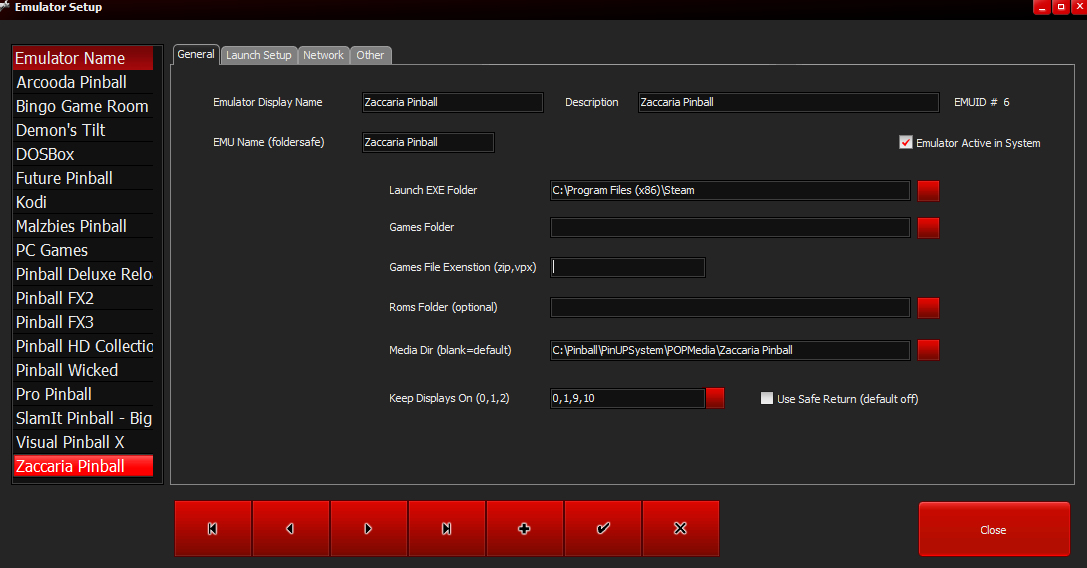Add a new emulator with plus button
Screen dimensions: 1087x568
point(525,529)
